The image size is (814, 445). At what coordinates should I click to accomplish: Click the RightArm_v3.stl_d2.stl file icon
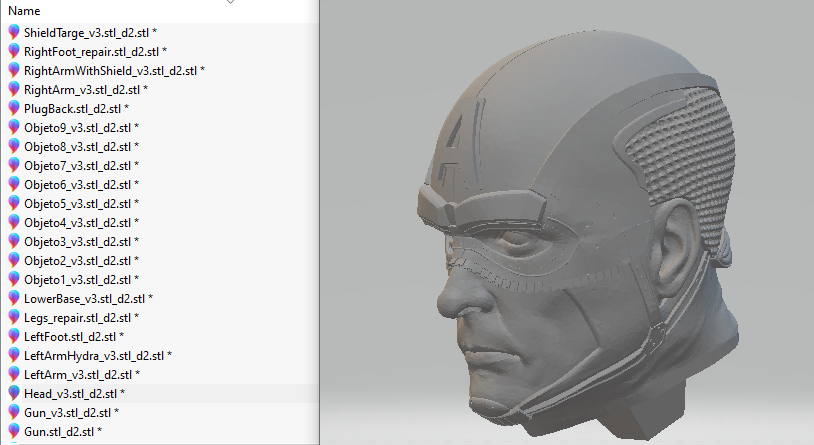[x=14, y=89]
